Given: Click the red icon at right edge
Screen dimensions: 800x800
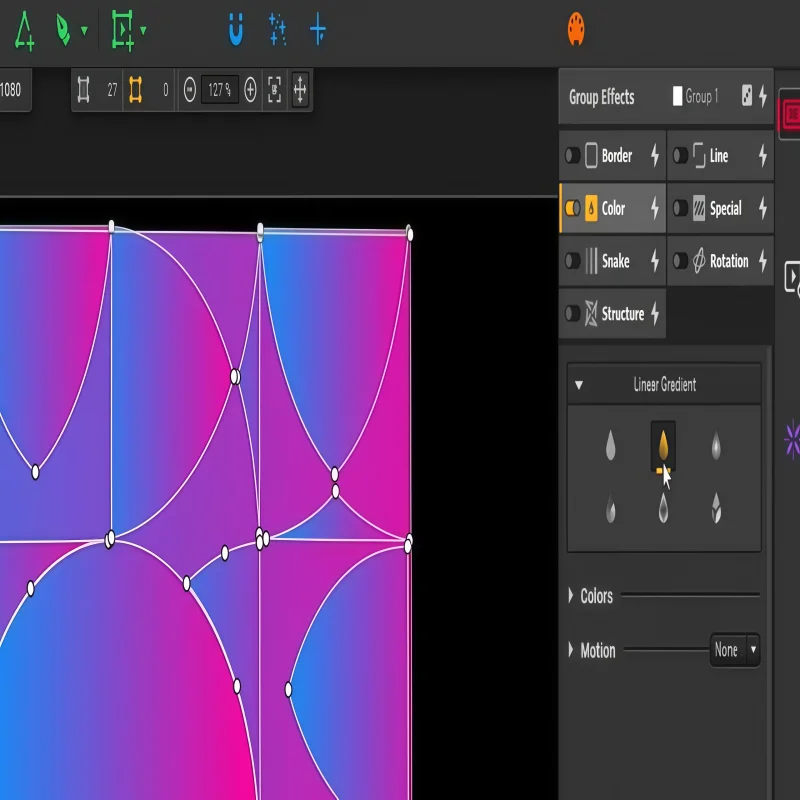Looking at the screenshot, I should [x=790, y=114].
